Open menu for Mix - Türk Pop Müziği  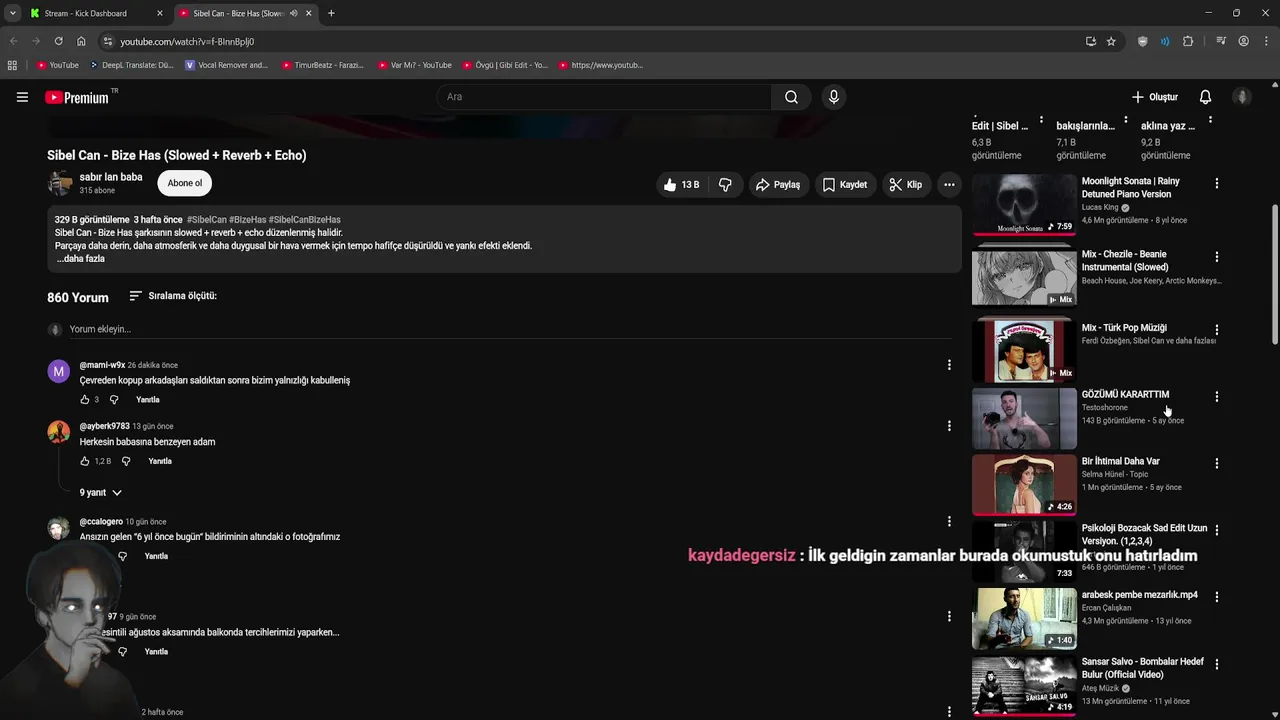(x=1216, y=330)
